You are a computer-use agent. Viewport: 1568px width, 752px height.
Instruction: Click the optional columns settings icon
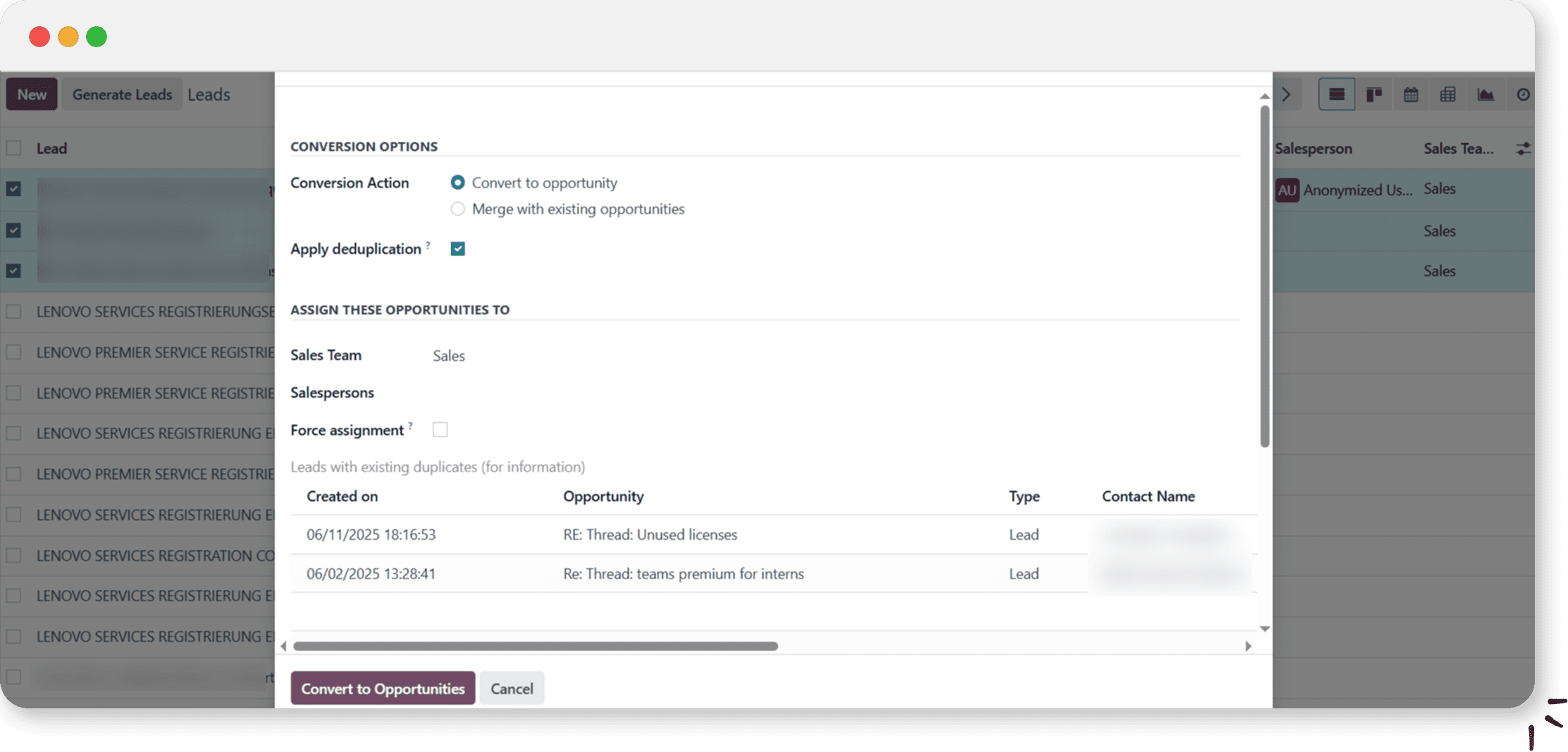(x=1523, y=149)
